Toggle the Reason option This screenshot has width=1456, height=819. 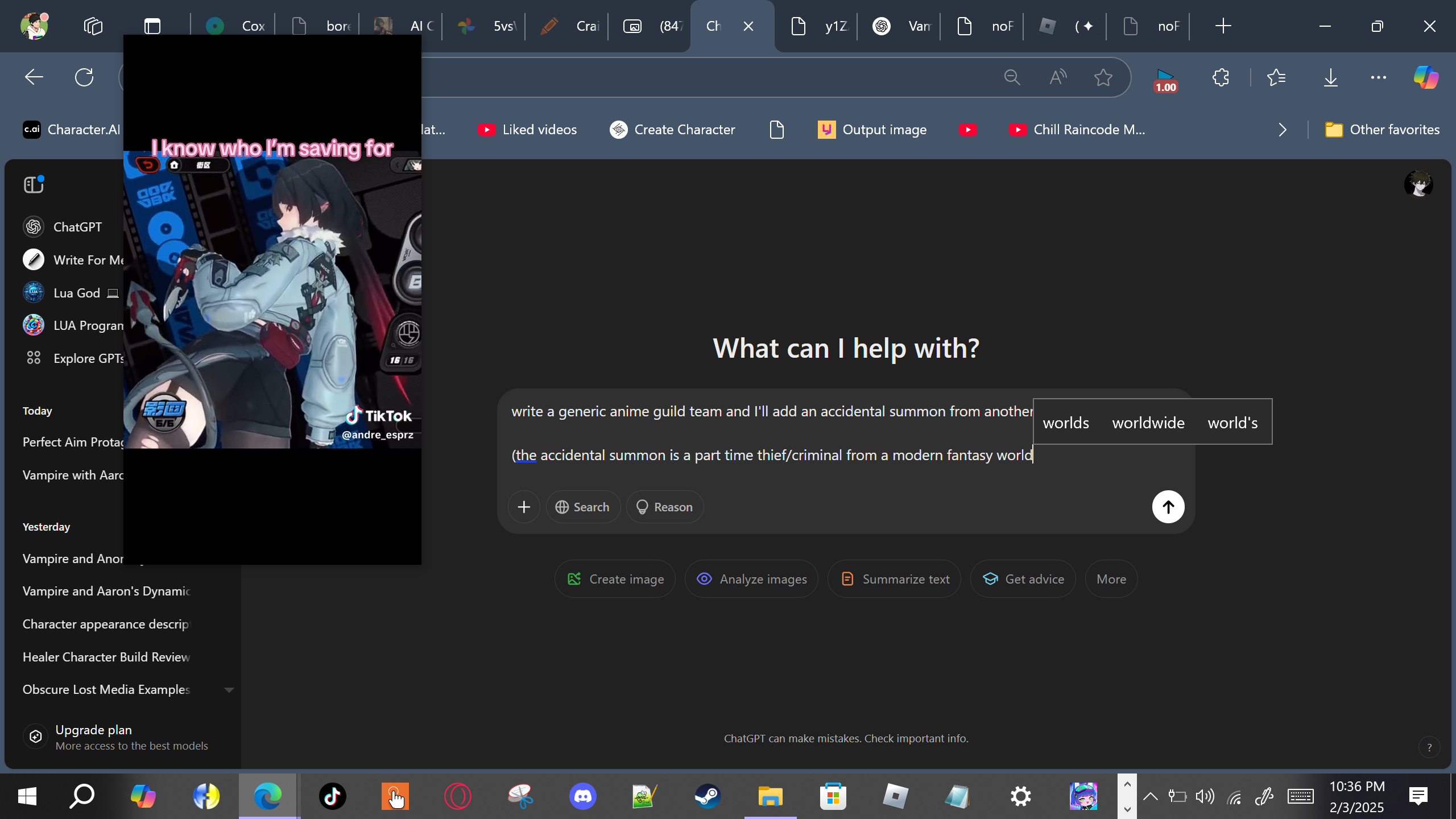click(665, 507)
